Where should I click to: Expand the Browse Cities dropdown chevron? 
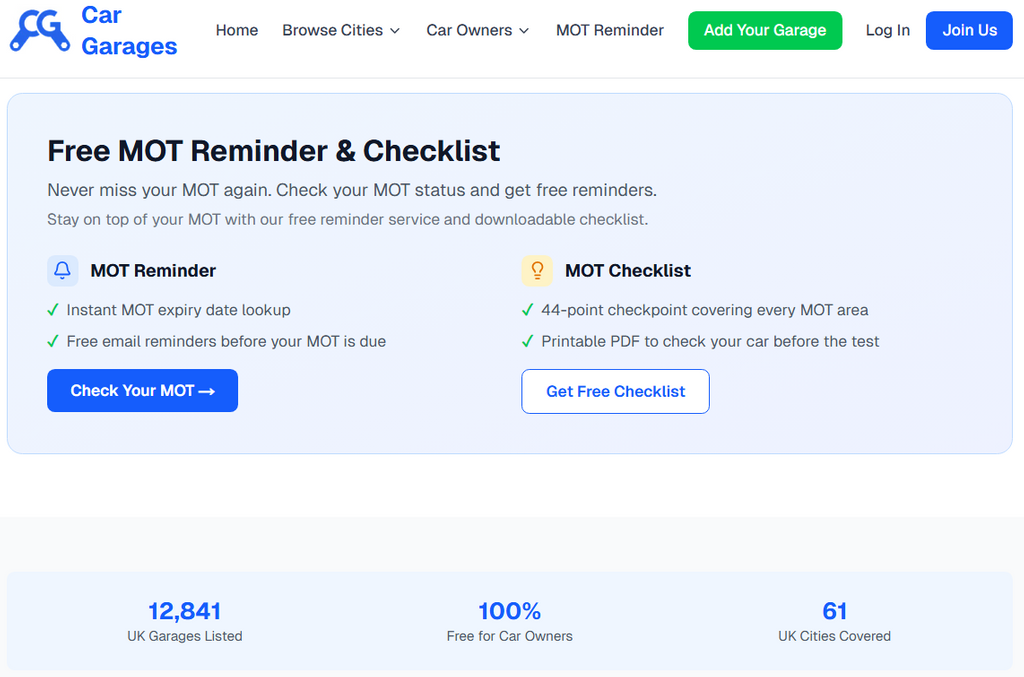pos(395,31)
